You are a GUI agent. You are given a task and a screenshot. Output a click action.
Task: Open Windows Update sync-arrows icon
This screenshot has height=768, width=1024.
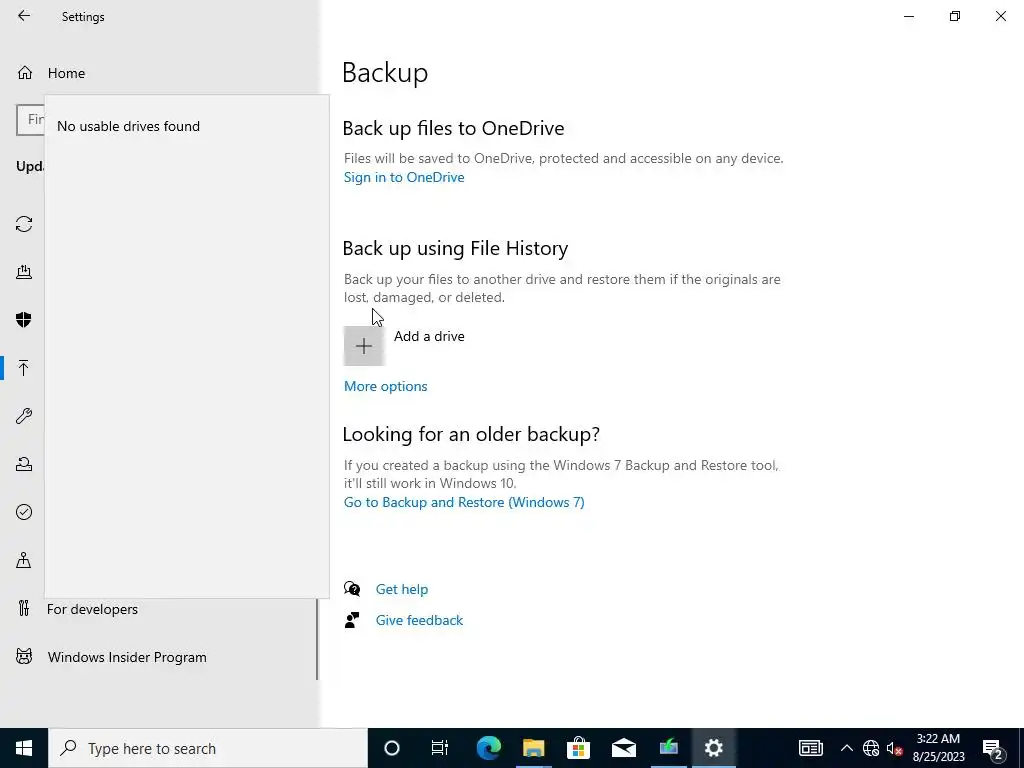[24, 224]
